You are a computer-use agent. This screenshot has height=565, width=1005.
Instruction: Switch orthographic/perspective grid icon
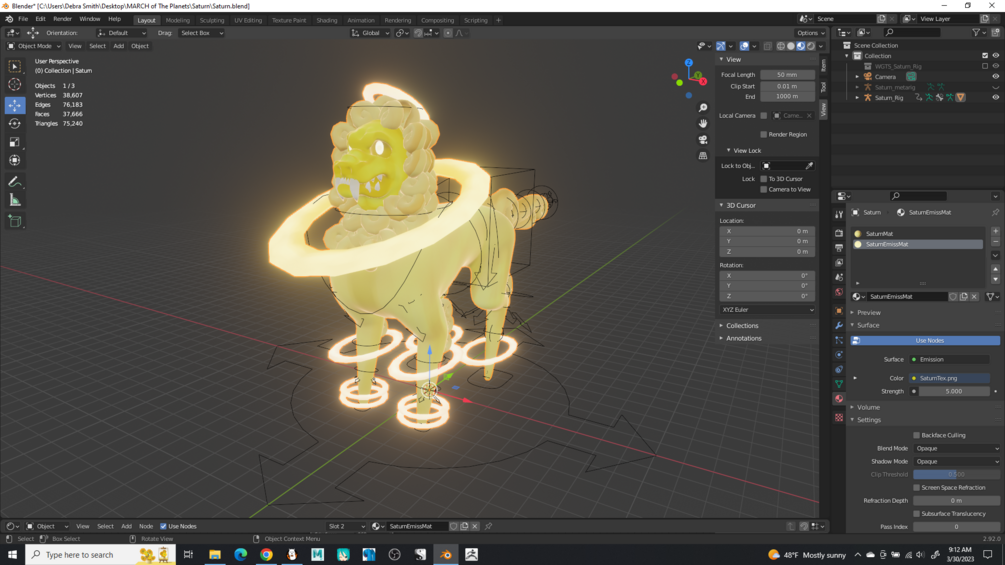(x=703, y=156)
